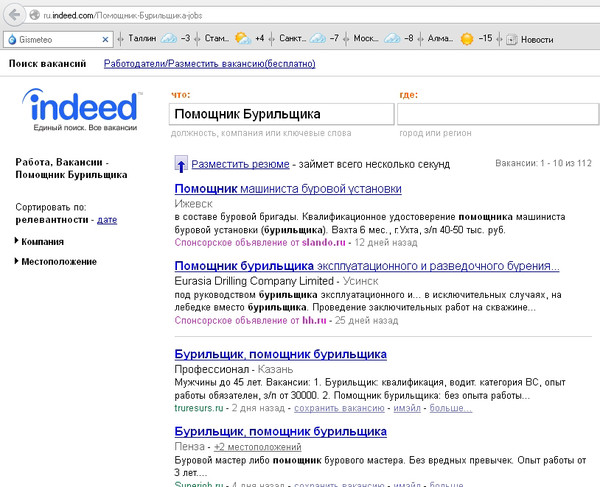The height and width of the screenshot is (487, 600).
Task: Click the browser back arrow button
Action: (14, 15)
